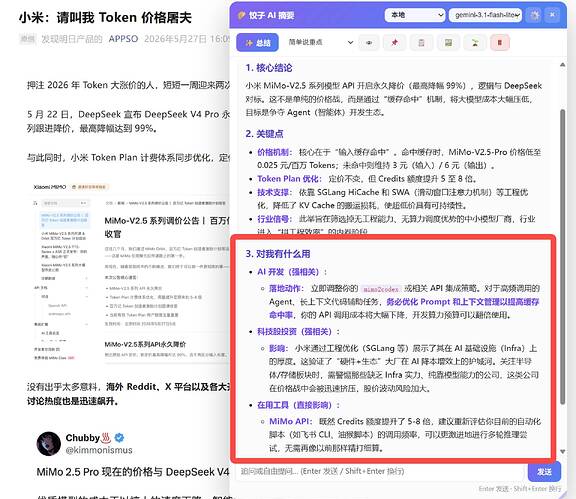Open the APPSO author link

pos(123,39)
